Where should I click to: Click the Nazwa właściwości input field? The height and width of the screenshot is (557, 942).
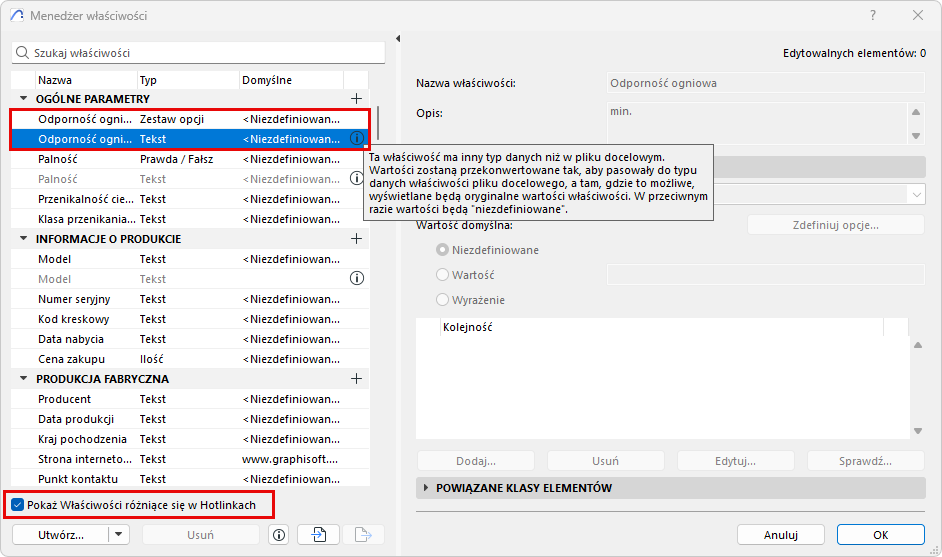click(x=765, y=83)
